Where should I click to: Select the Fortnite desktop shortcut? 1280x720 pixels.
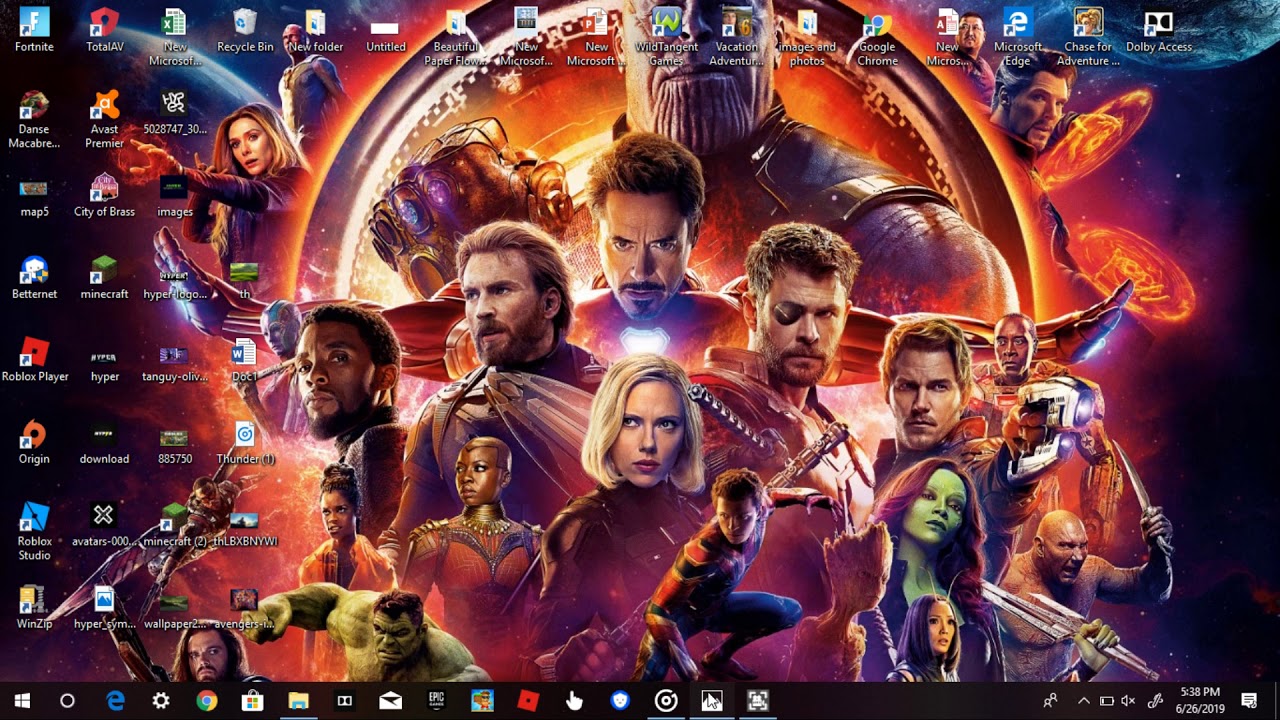click(34, 30)
